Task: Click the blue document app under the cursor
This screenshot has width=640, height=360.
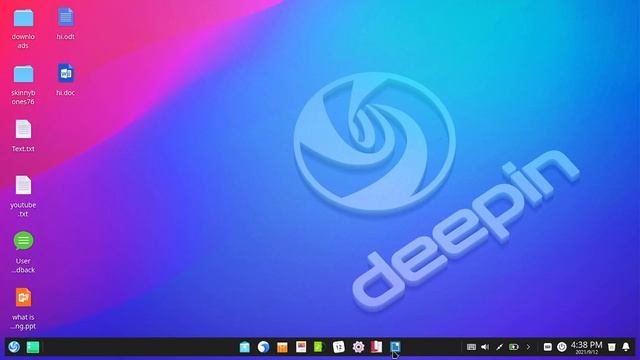Action: tap(395, 347)
